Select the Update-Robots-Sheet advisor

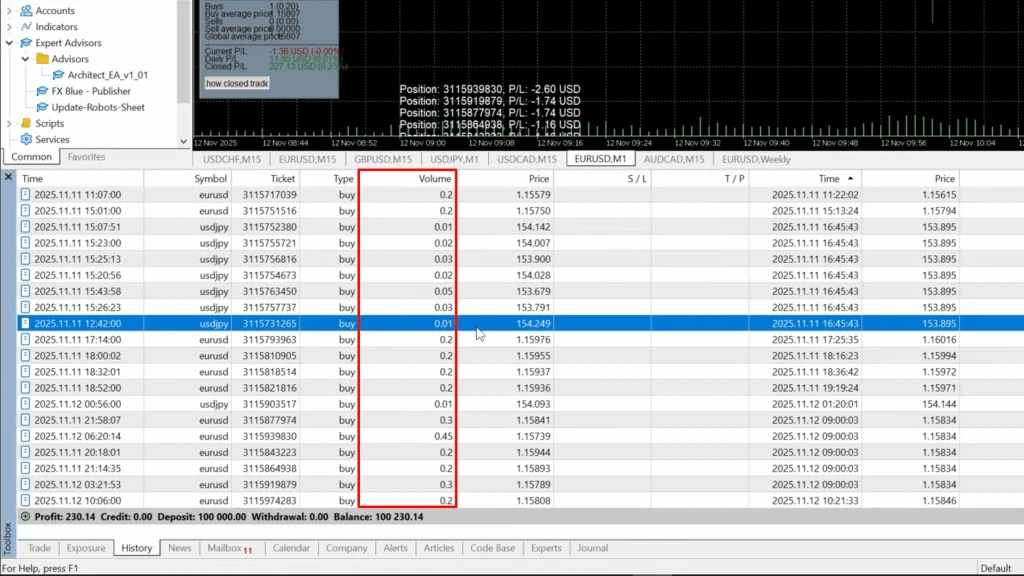pyautogui.click(x=98, y=107)
